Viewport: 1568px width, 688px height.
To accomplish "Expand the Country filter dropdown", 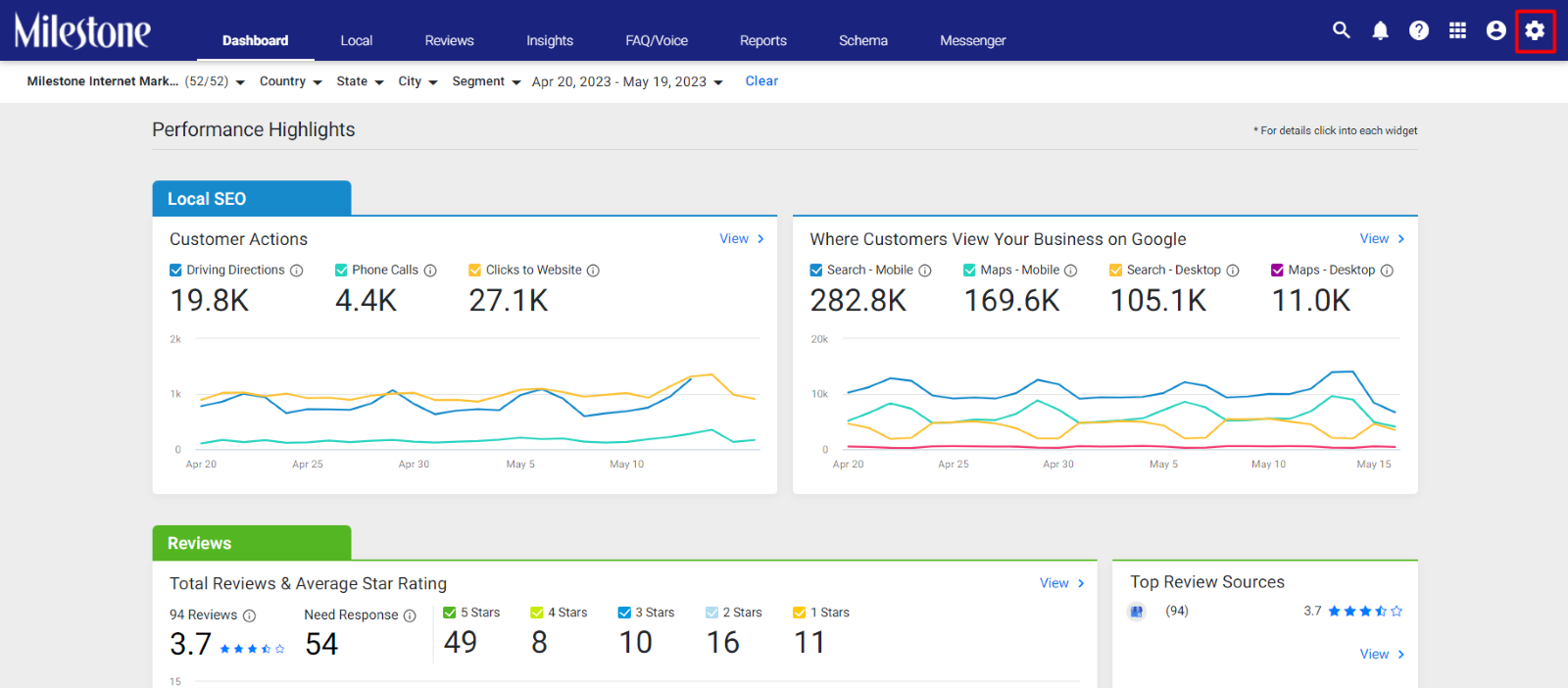I will click(290, 81).
